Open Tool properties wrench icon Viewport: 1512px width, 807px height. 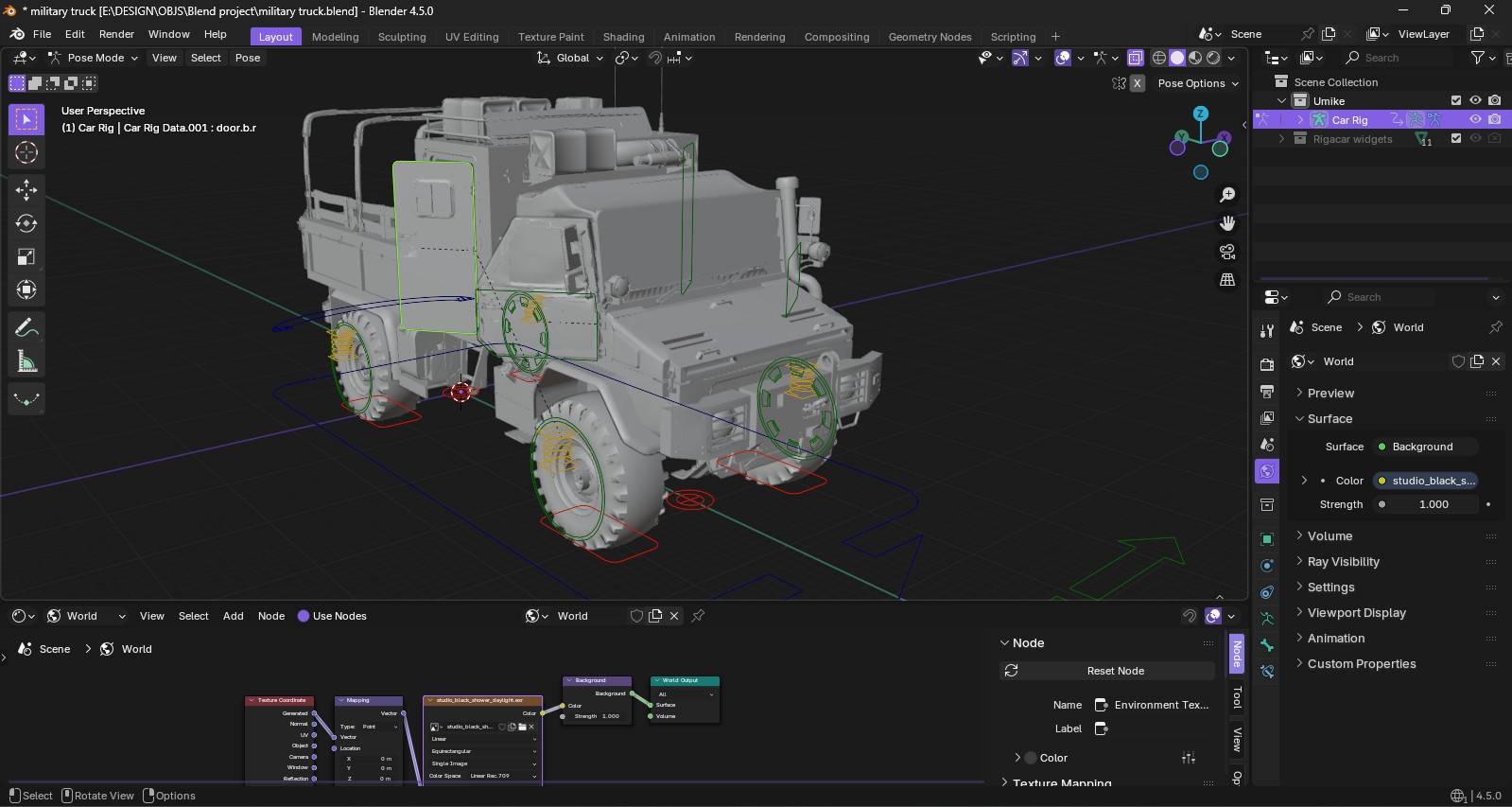(x=1267, y=330)
